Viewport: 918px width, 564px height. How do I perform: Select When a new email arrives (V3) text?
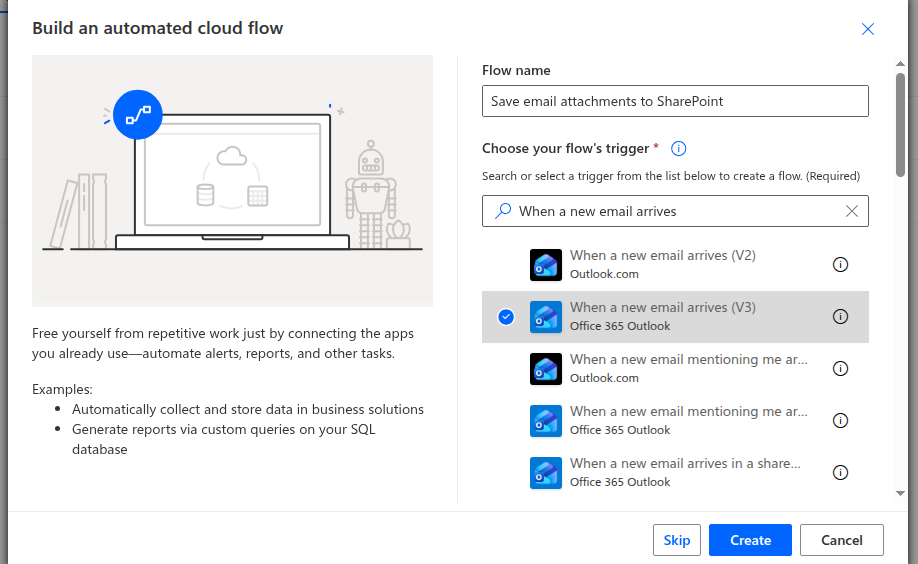663,307
